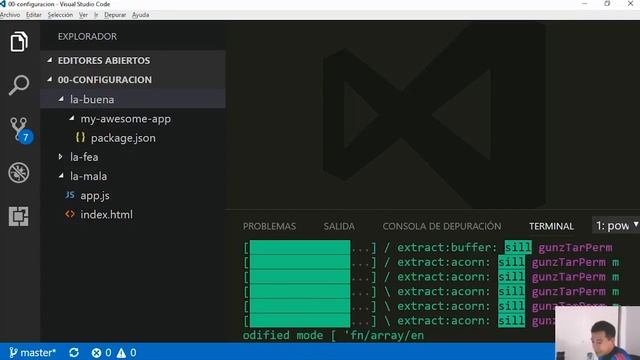Click the sync changes icon in status bar
Viewport: 640px width, 360px height.
(74, 352)
